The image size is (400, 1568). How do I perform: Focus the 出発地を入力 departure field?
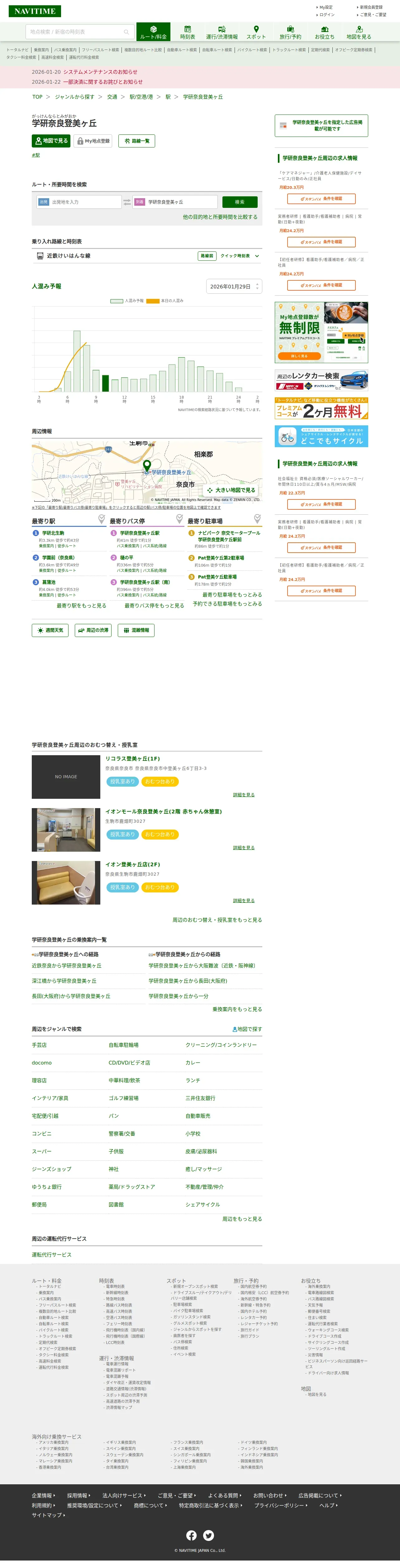click(x=79, y=202)
